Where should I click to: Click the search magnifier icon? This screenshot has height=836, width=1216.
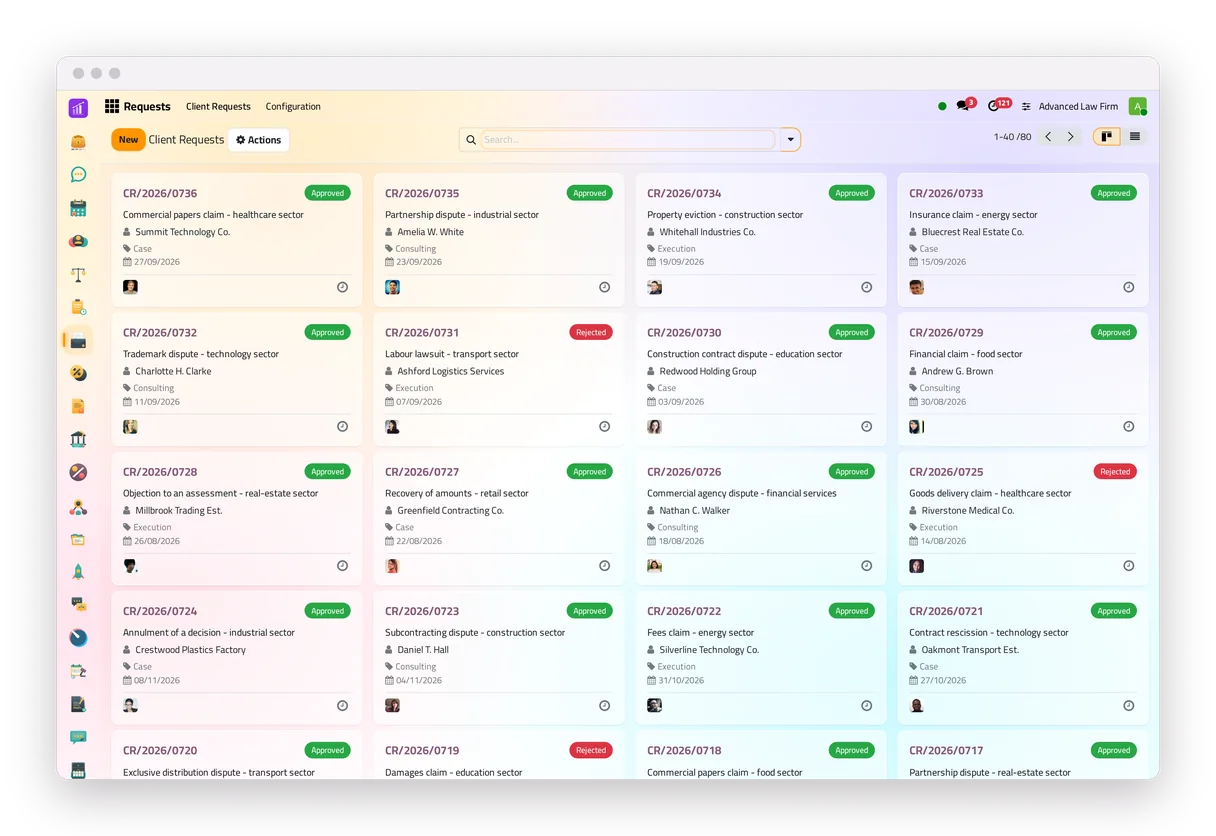(x=471, y=140)
